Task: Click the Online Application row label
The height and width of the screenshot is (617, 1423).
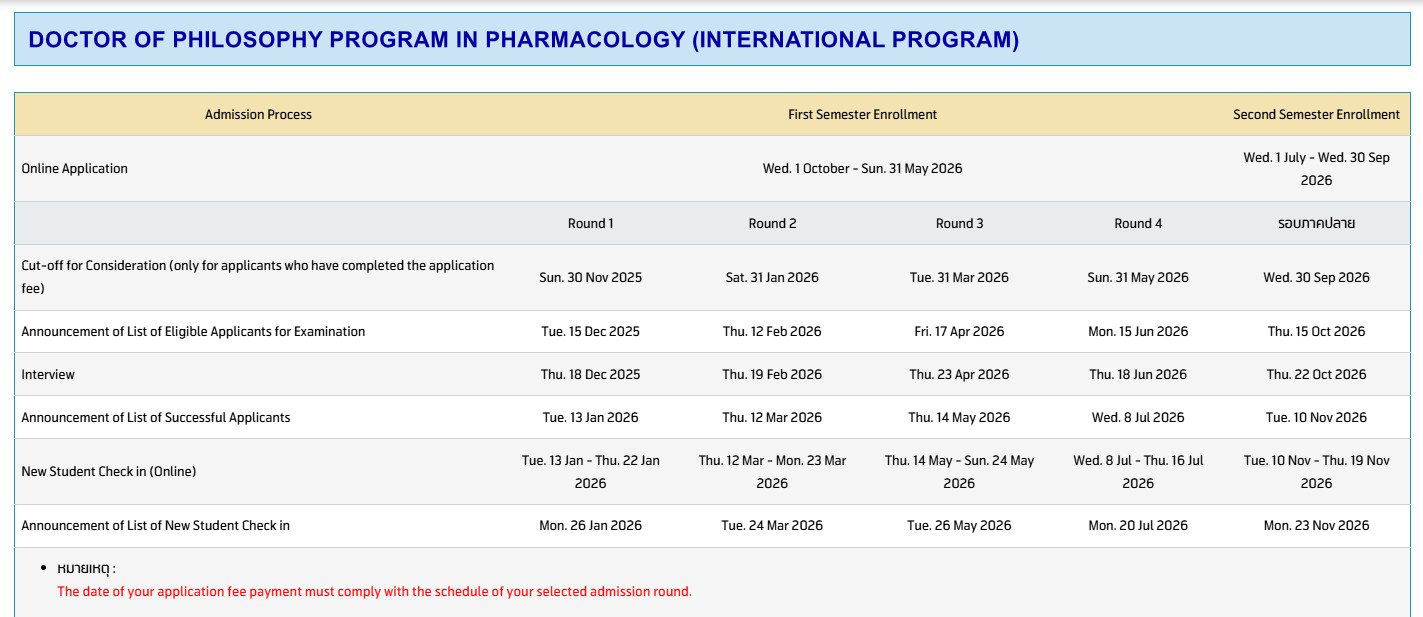Action: point(75,169)
